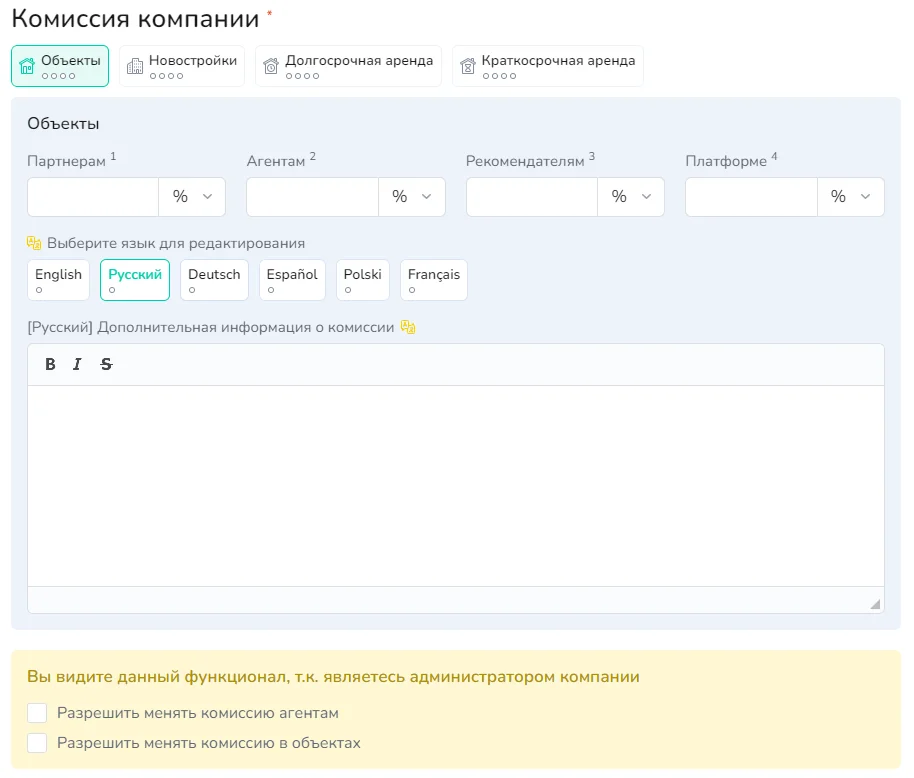Open the Краткосрочная аренда tab
Image resolution: width=914 pixels, height=778 pixels.
[x=548, y=66]
